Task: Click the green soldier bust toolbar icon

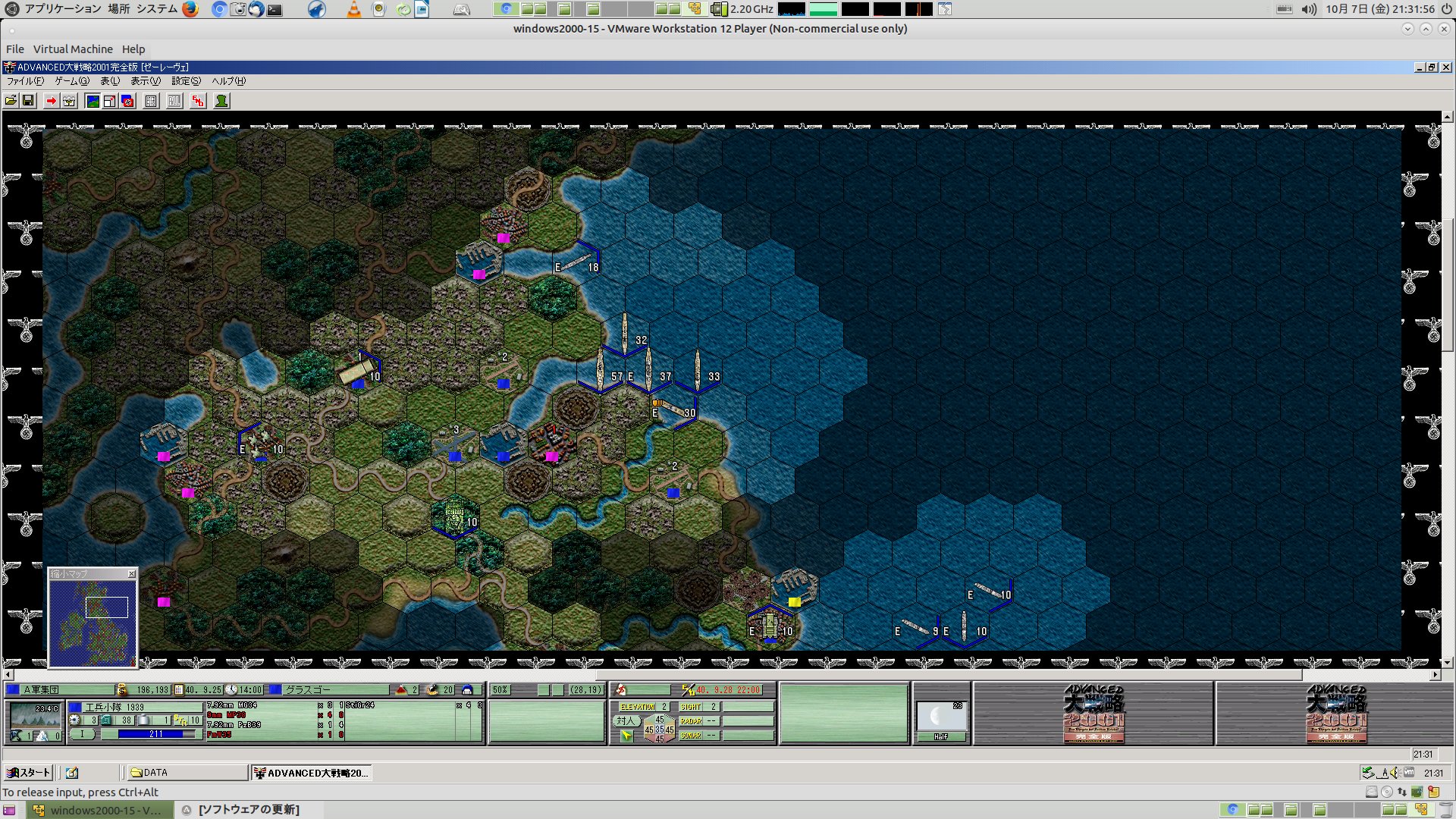Action: [x=221, y=101]
